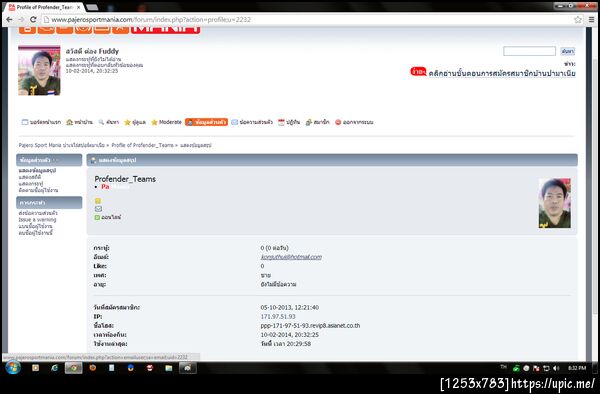Click the hostname 'ppp-171-97-51-93.revip8.asianet.co.th'

click(310, 326)
